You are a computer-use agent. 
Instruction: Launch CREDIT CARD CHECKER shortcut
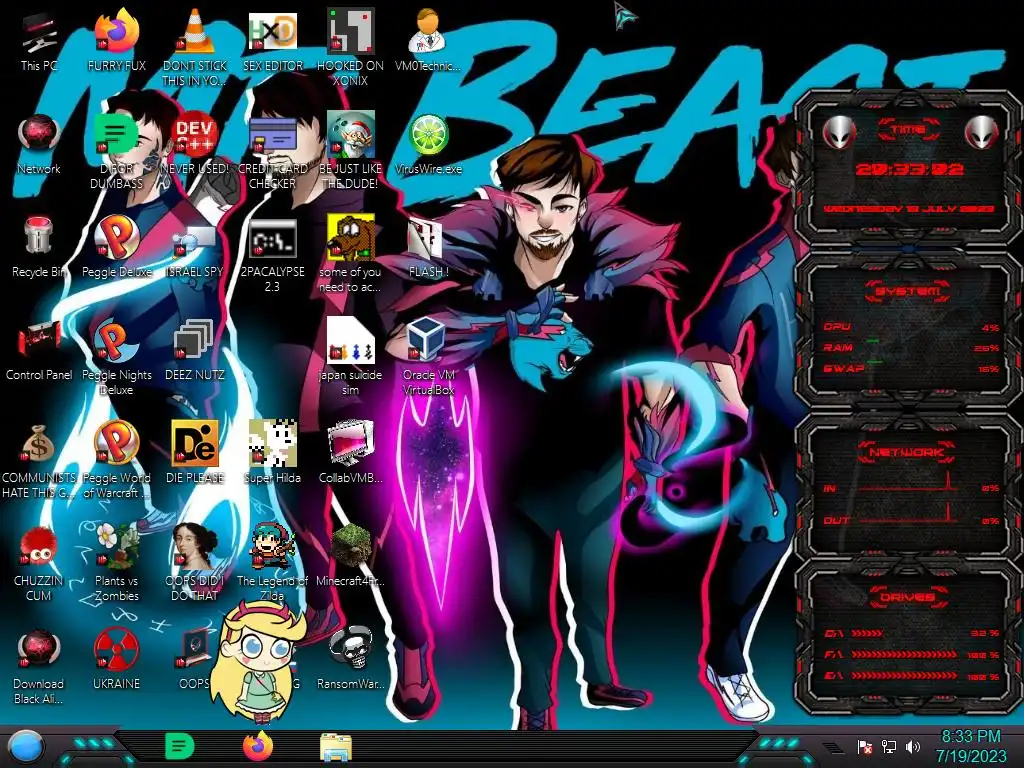[273, 136]
